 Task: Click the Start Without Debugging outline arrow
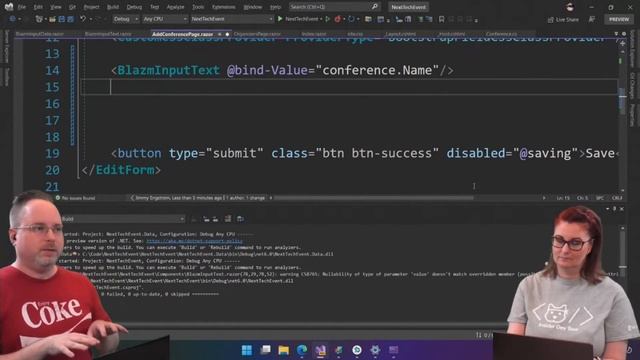[327, 19]
